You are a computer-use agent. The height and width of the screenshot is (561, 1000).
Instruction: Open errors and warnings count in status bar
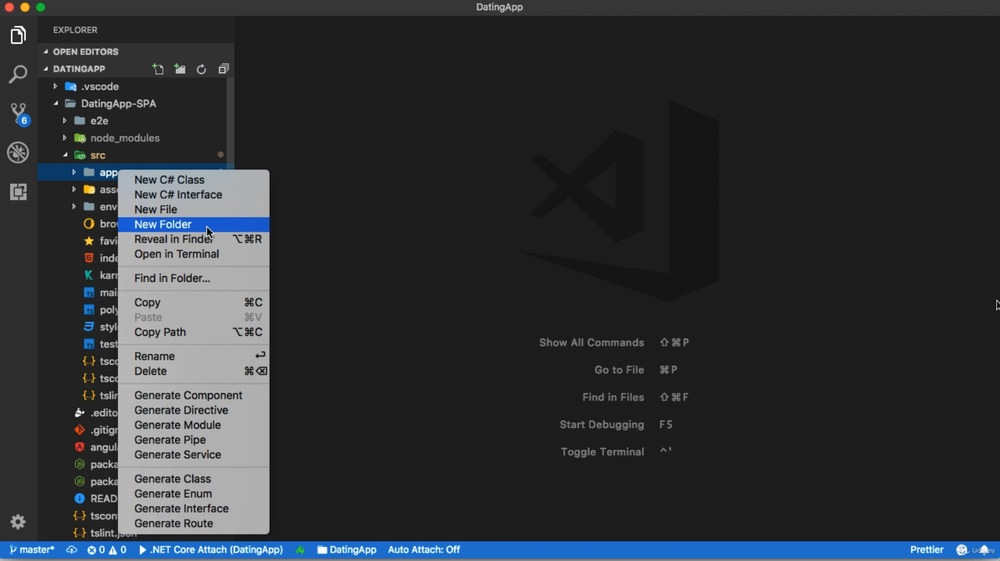tap(107, 550)
